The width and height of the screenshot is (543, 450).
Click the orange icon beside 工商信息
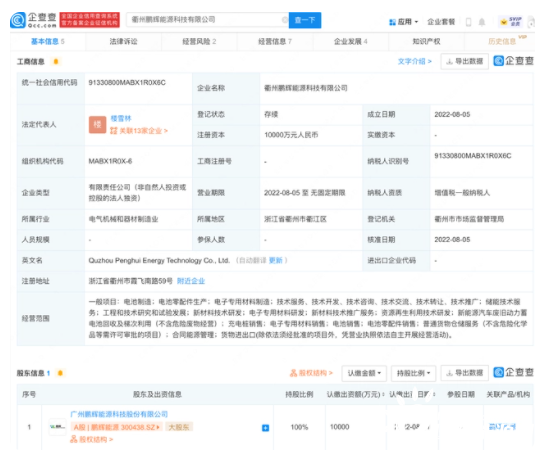coord(56,62)
